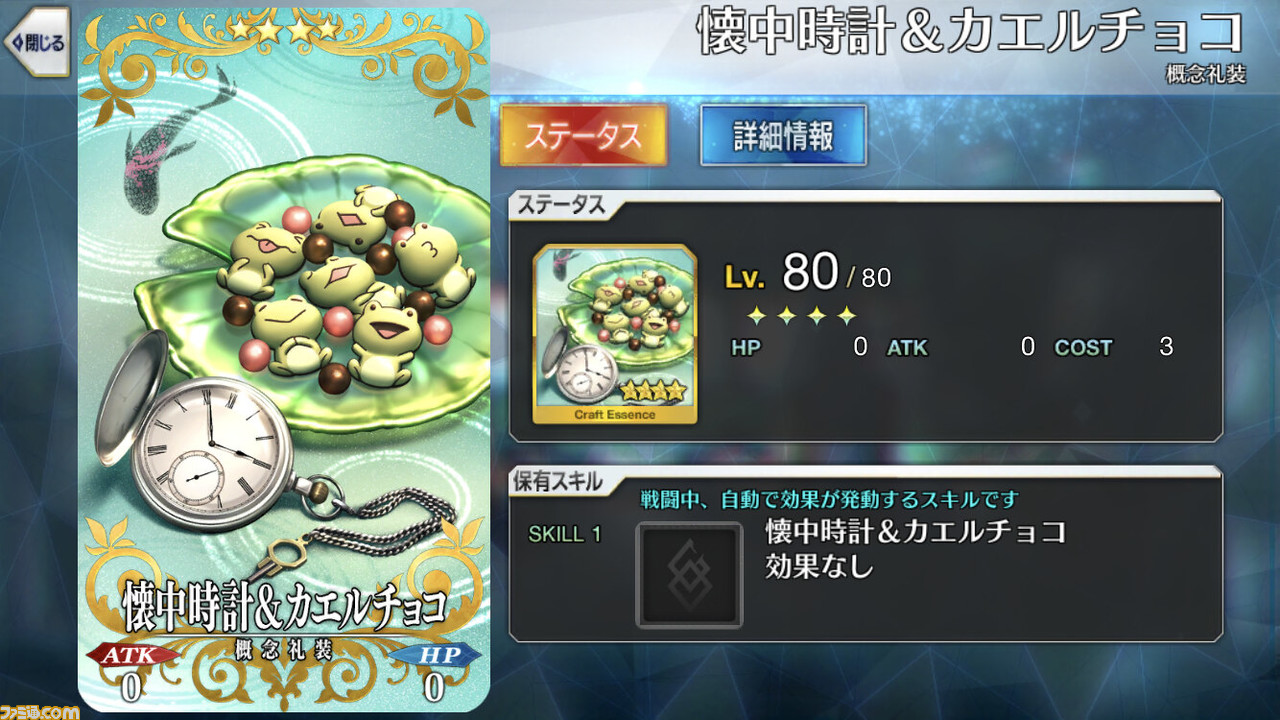Tap the Lv. 80 / 80 level display
The width and height of the screenshot is (1280, 720).
click(808, 272)
